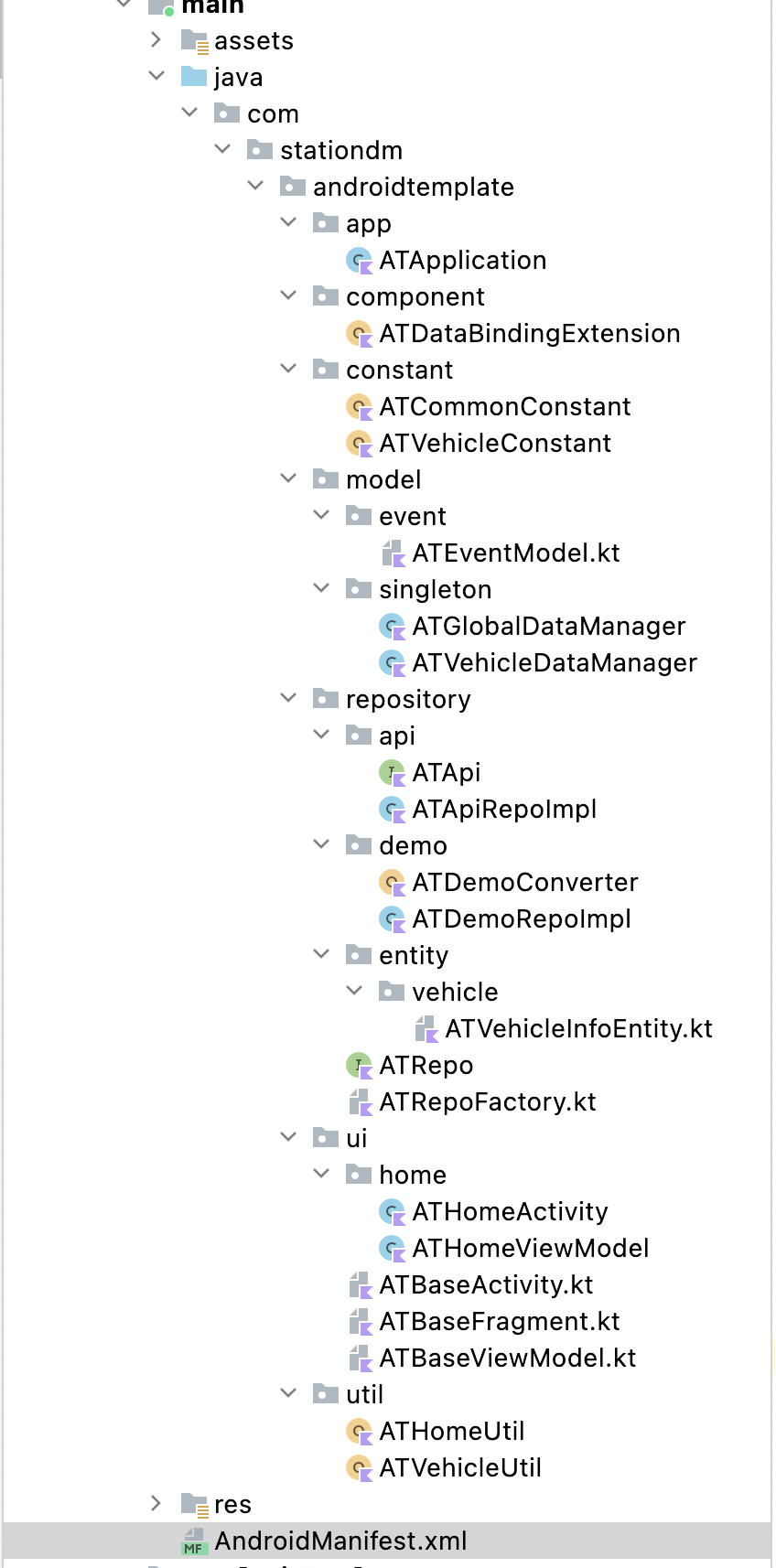This screenshot has height=1568, width=776.
Task: Click the ATHomeViewModel class icon
Action: pyautogui.click(x=393, y=1249)
